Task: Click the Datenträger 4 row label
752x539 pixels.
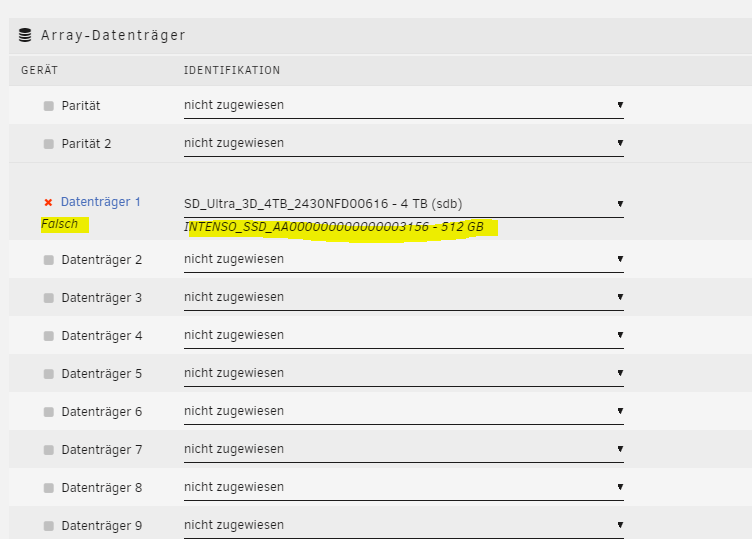Action: point(102,336)
